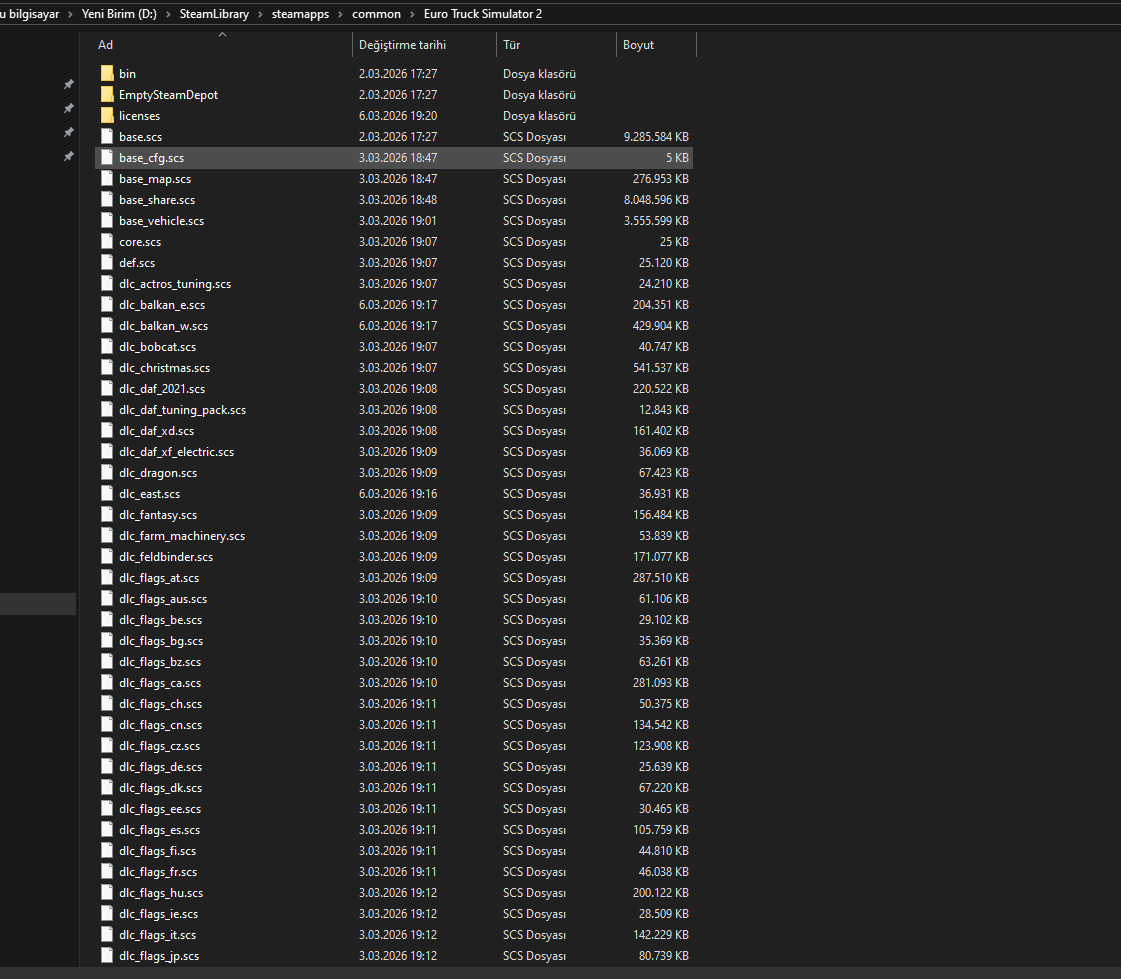Select the dlc_flags_ch.scs file name
The height and width of the screenshot is (979, 1121).
tap(161, 704)
